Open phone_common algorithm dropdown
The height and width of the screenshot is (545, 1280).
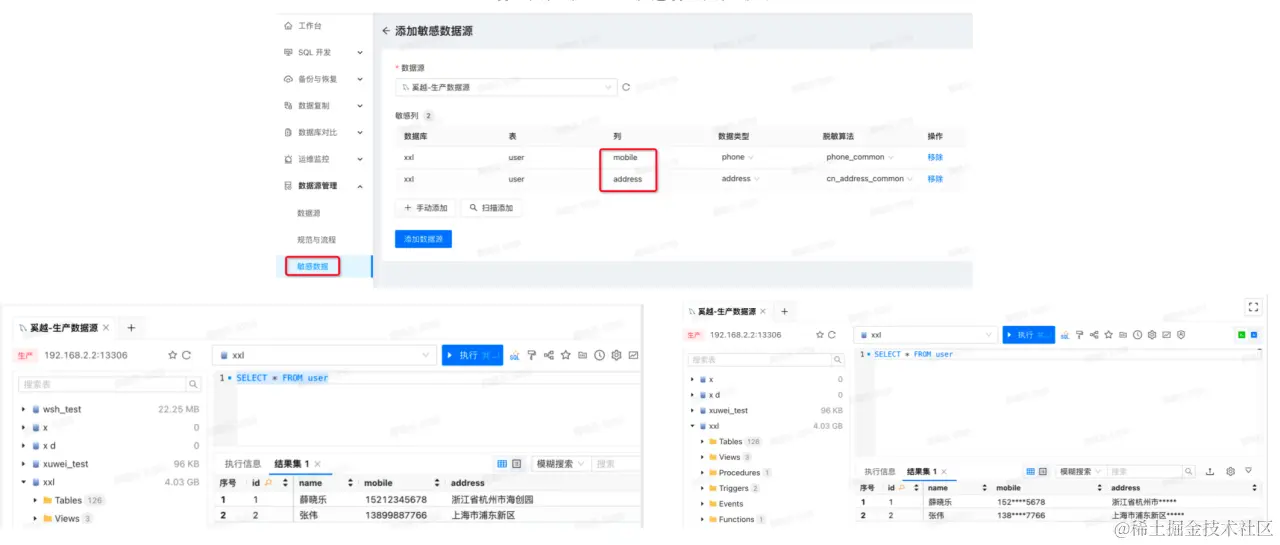[x=861, y=157]
